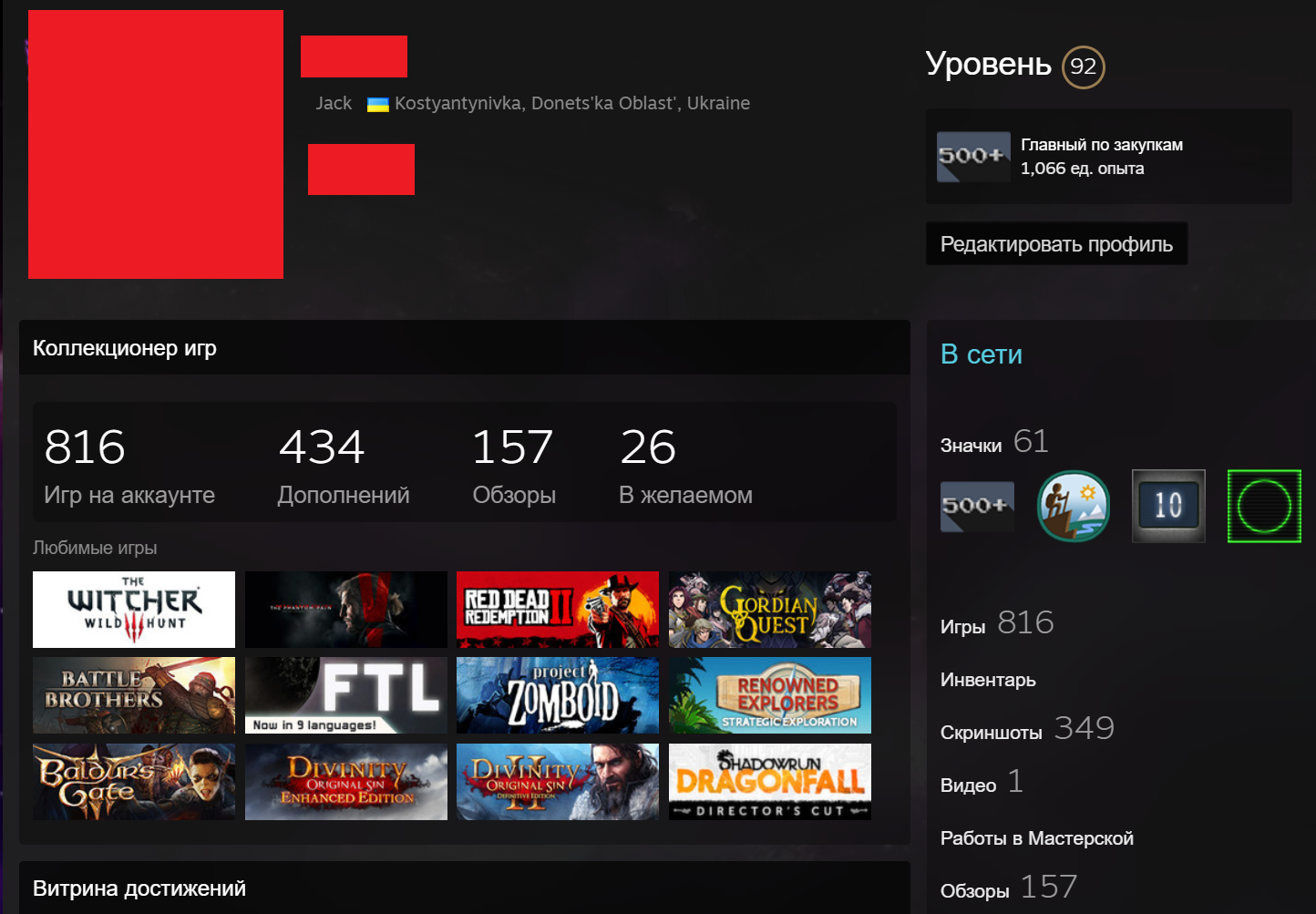Click the В сети status text
This screenshot has height=914, width=1316.
point(982,354)
